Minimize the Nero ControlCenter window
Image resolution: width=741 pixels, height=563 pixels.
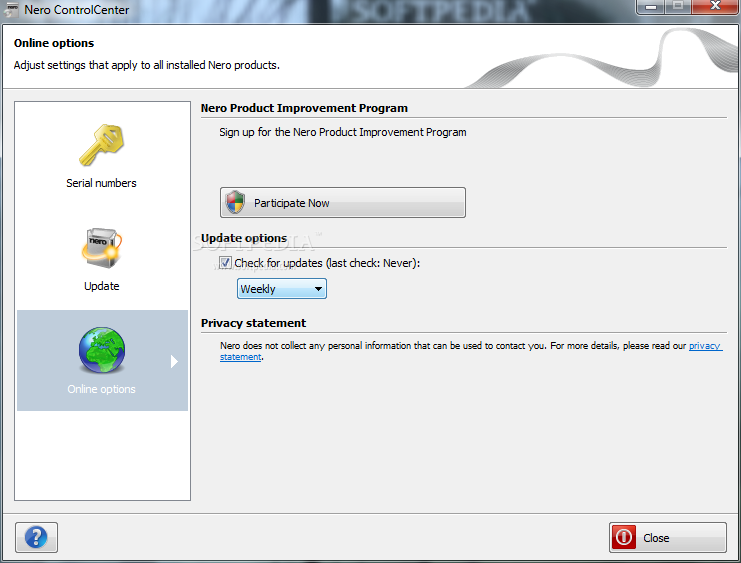[x=651, y=7]
